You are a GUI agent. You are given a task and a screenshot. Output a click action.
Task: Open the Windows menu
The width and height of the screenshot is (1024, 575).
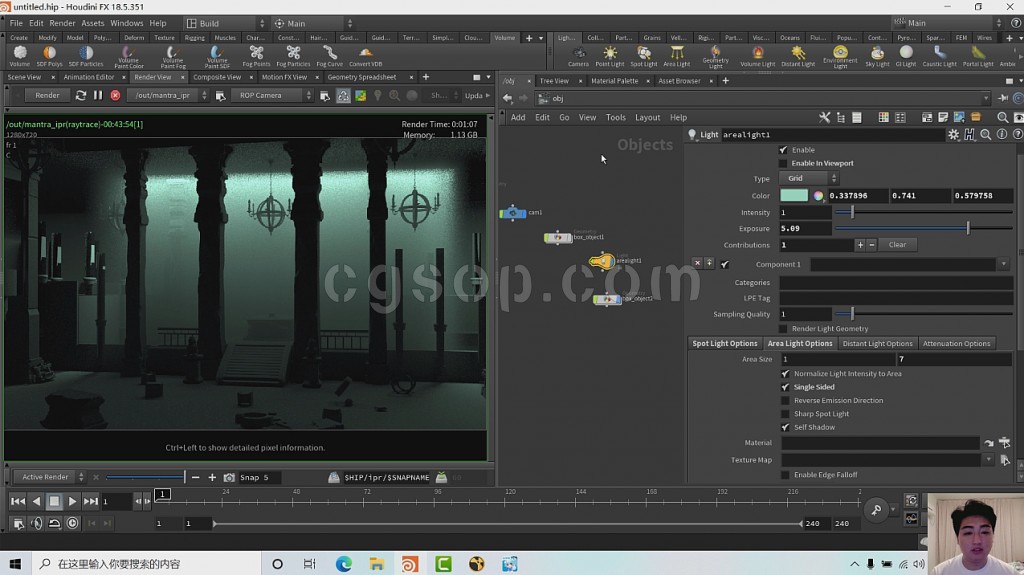point(127,23)
